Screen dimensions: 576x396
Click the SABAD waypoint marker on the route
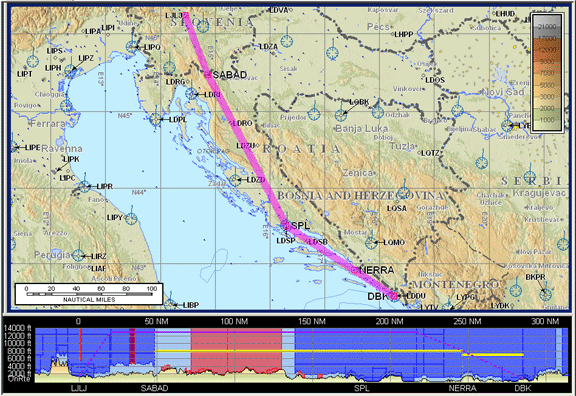pos(208,75)
